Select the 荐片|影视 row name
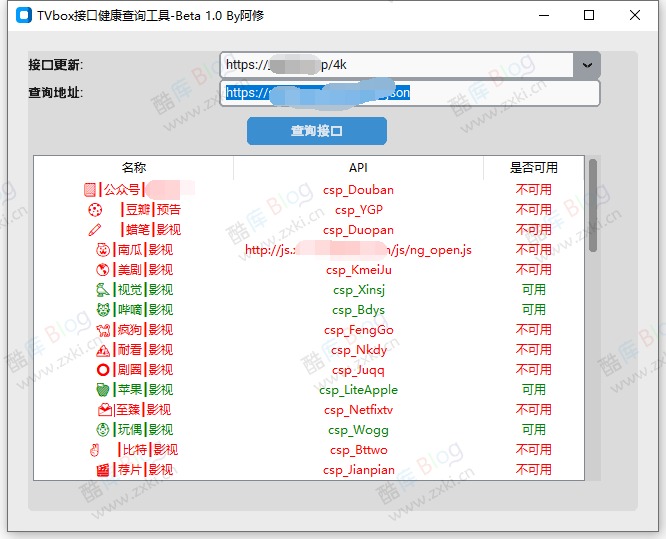The width and height of the screenshot is (666, 539). pyautogui.click(x=143, y=469)
